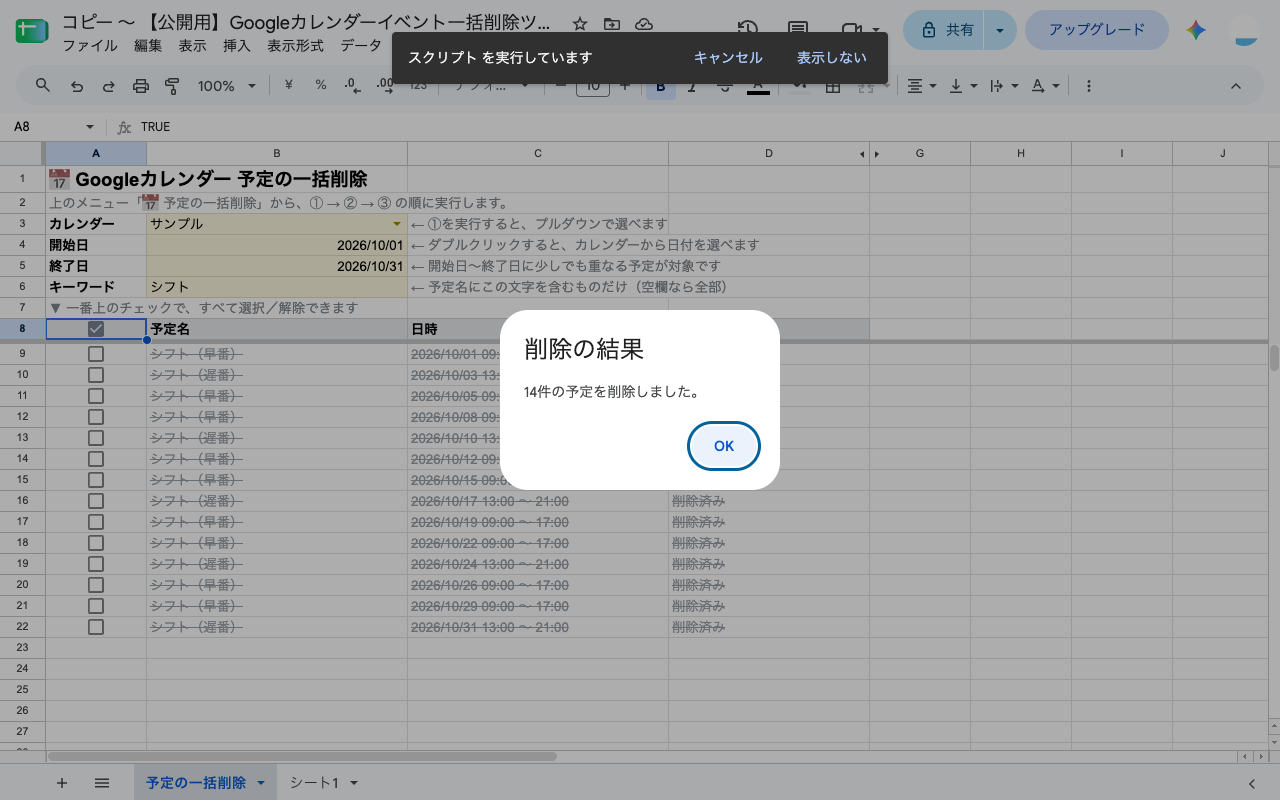Open the 100% zoom dropdown
The height and width of the screenshot is (800, 1280).
pos(227,86)
